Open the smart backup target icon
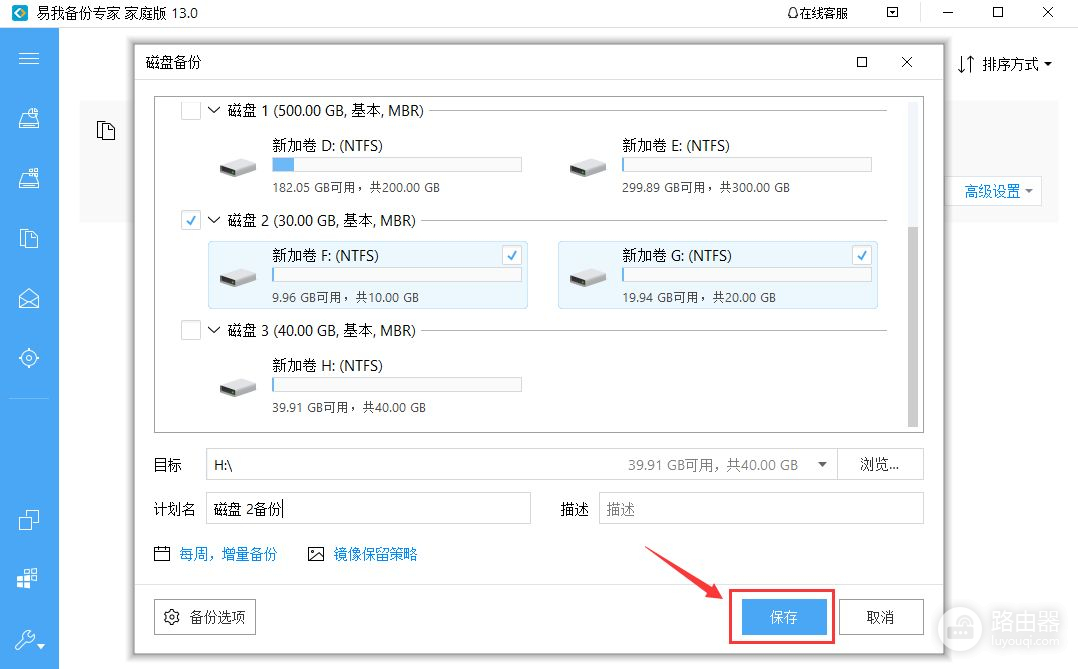This screenshot has height=669, width=1078. (x=29, y=358)
